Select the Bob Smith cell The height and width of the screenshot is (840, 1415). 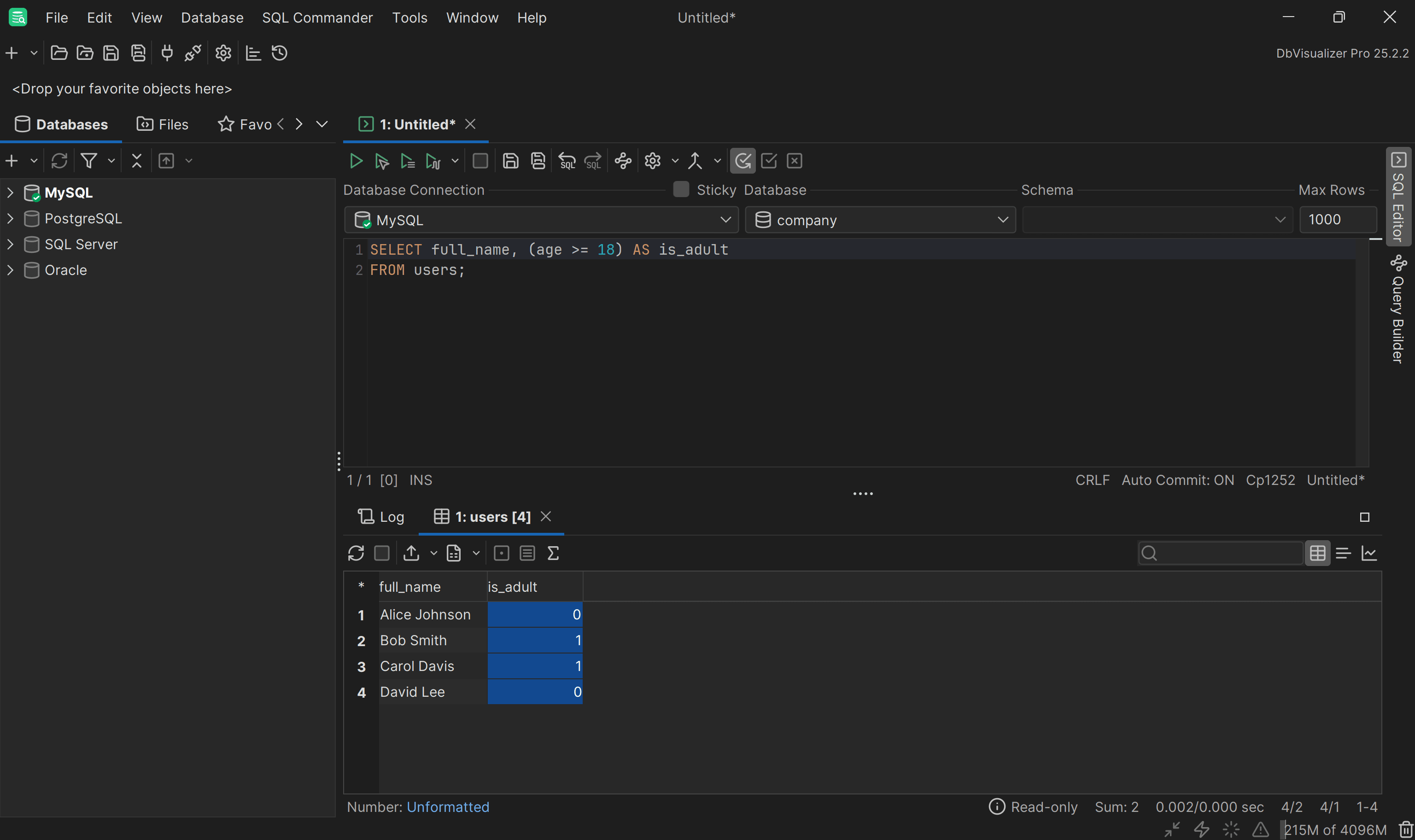433,640
